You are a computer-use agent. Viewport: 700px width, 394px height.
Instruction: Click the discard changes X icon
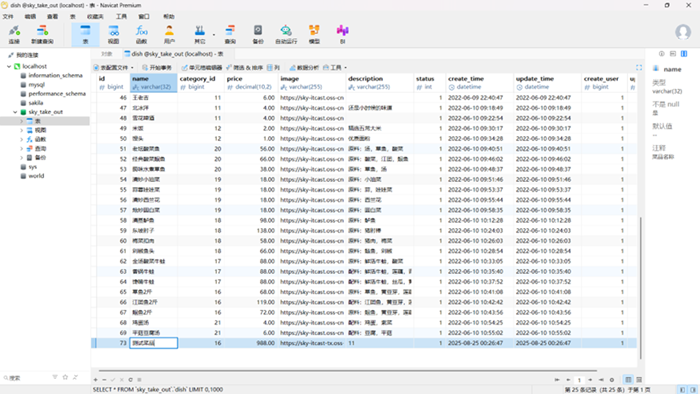click(121, 380)
